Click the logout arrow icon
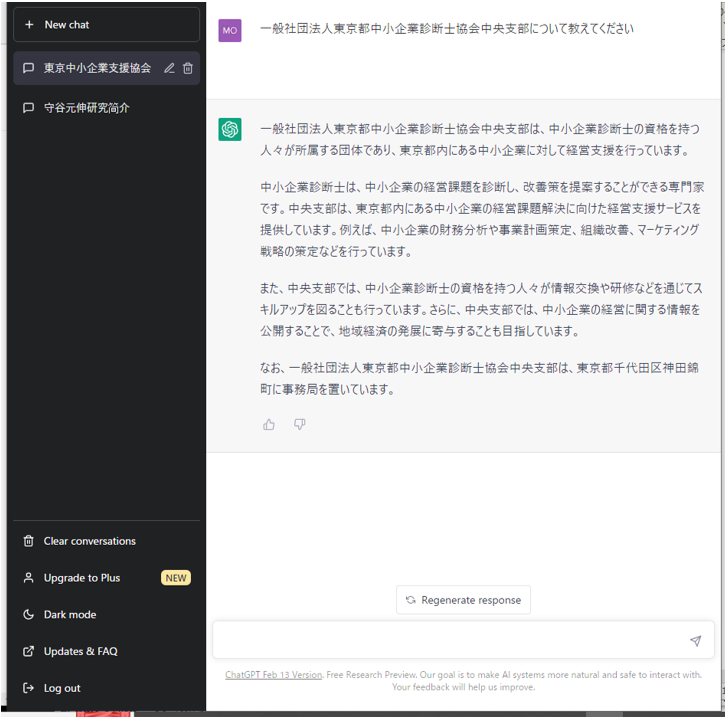This screenshot has height=718, width=725. pos(29,688)
